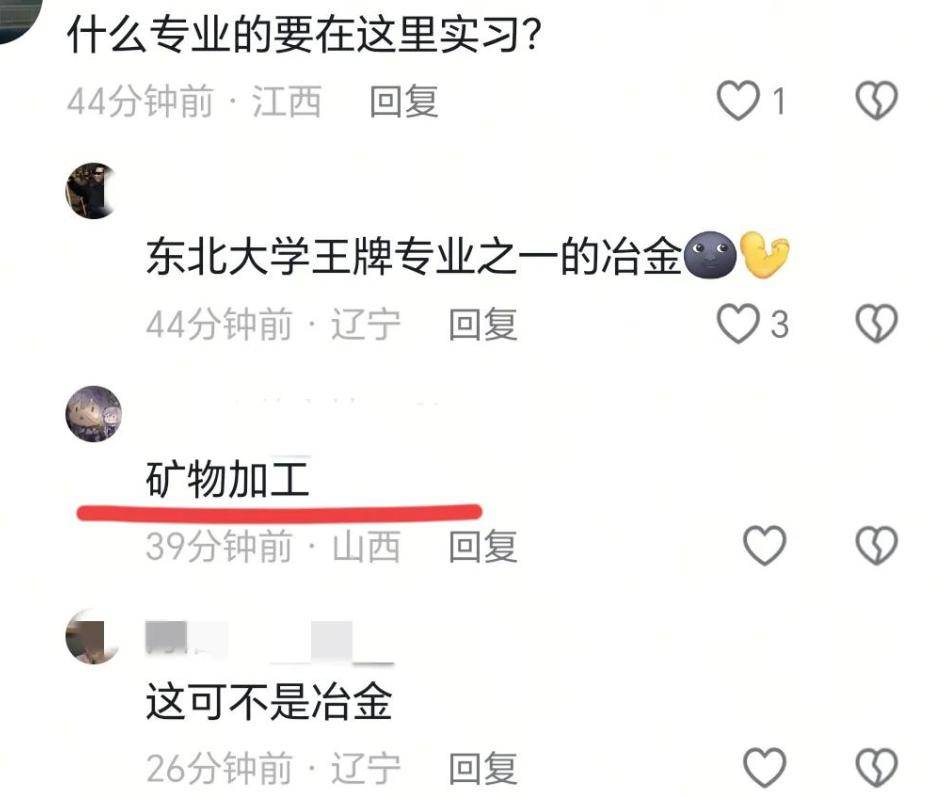Screen dimensions: 942x796
Task: Like the 什么专业的要在这里实习 comment
Action: click(x=738, y=100)
